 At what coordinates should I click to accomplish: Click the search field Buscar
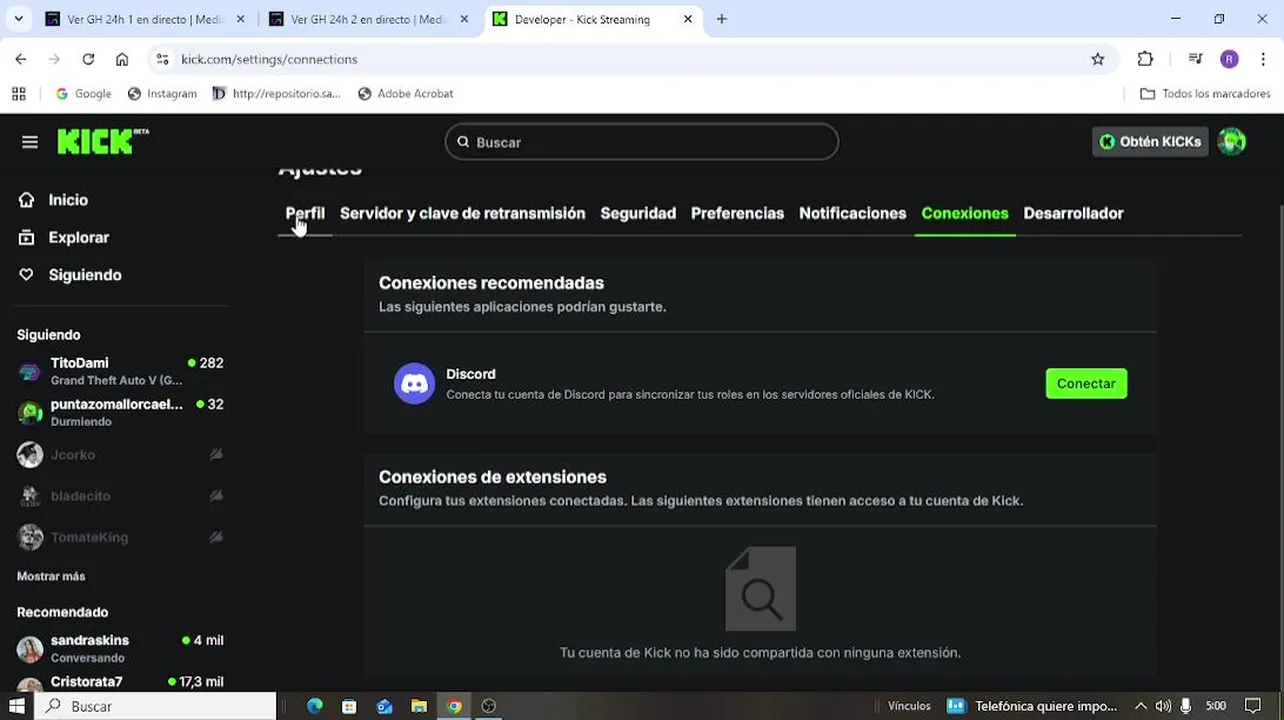pyautogui.click(x=641, y=142)
